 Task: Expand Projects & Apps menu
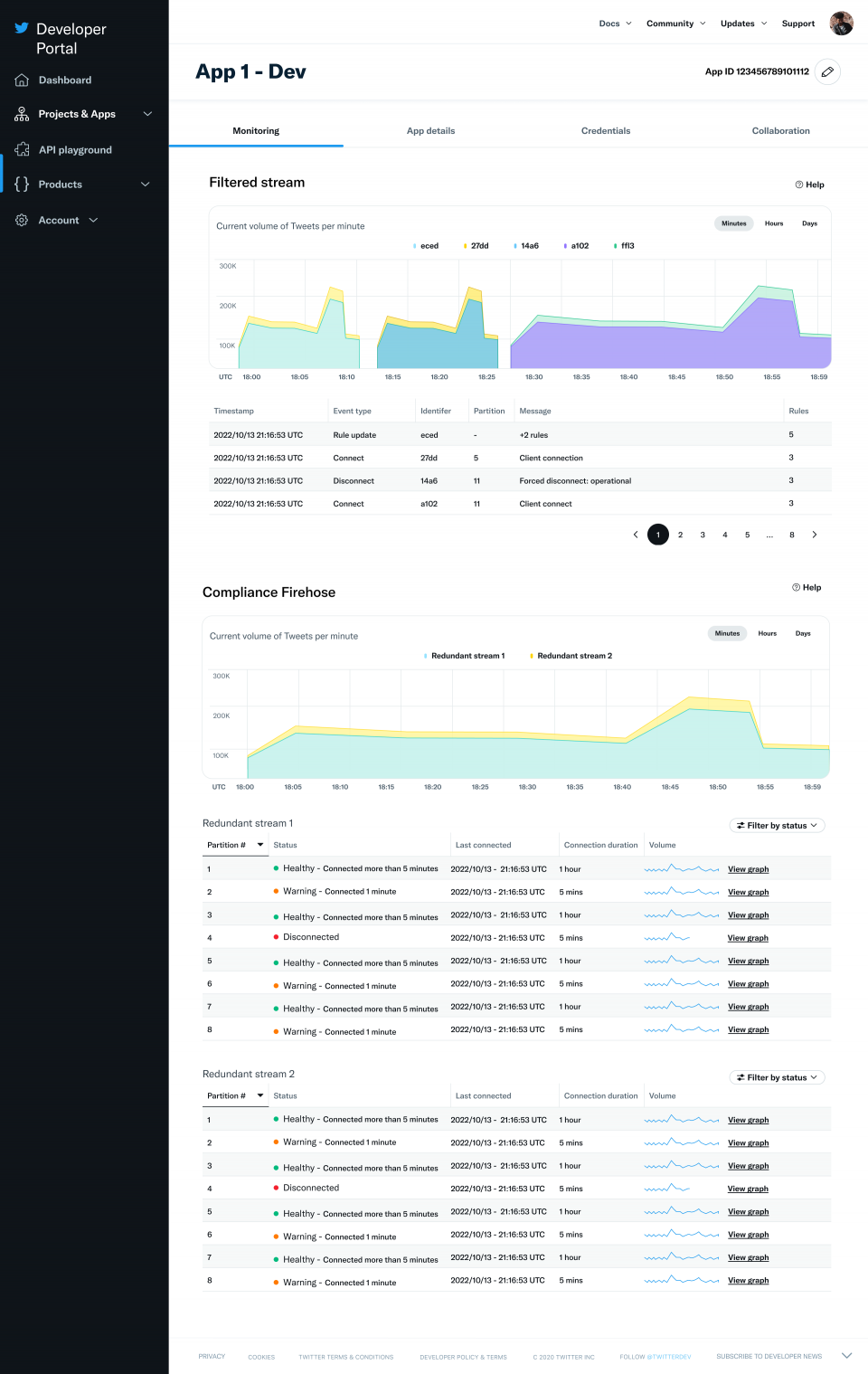[x=147, y=114]
